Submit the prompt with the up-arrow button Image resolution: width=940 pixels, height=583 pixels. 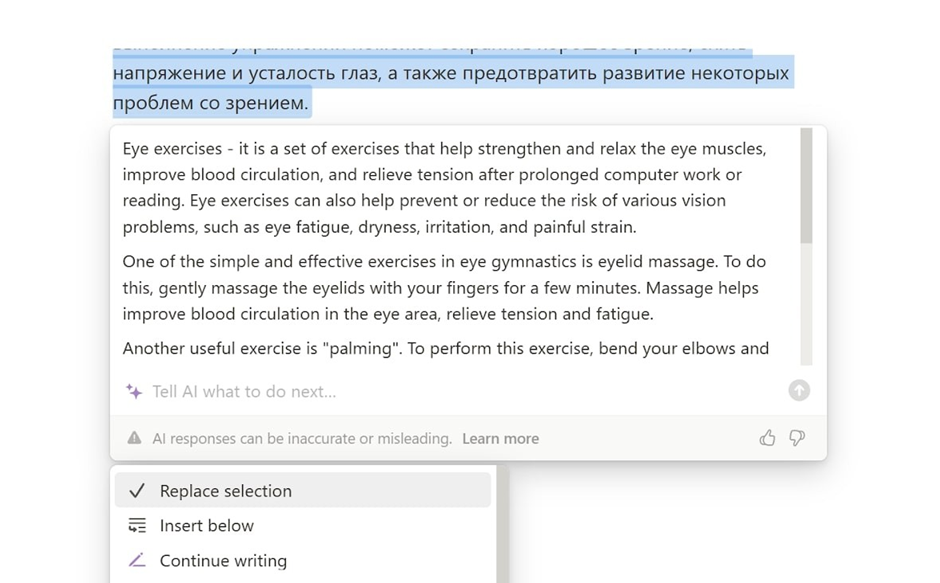[x=798, y=391]
